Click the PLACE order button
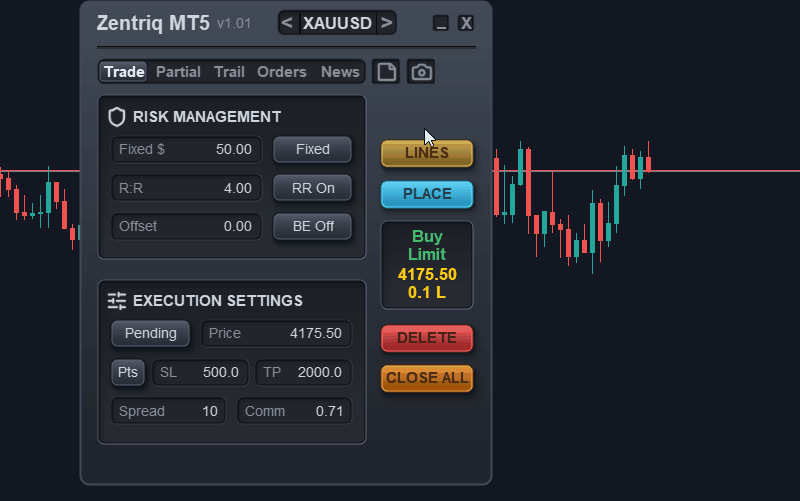Viewport: 800px width, 501px height. (427, 194)
